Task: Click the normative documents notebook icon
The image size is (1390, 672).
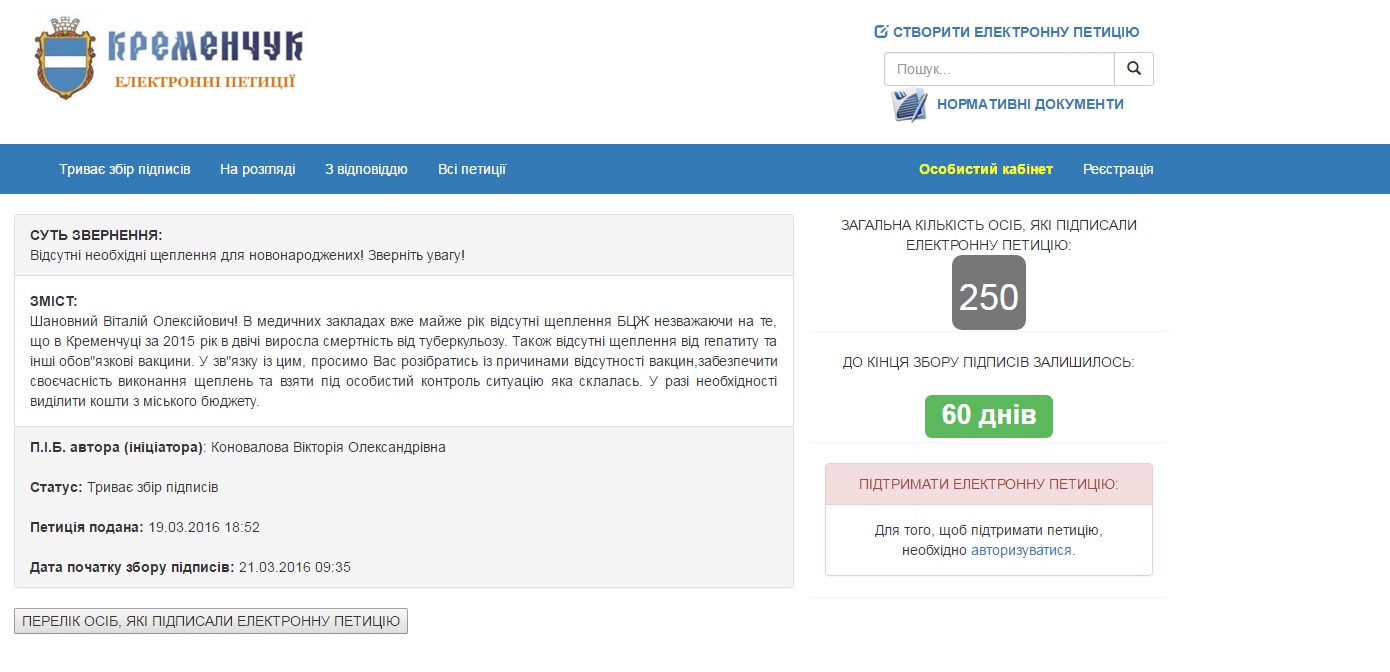Action: (909, 104)
